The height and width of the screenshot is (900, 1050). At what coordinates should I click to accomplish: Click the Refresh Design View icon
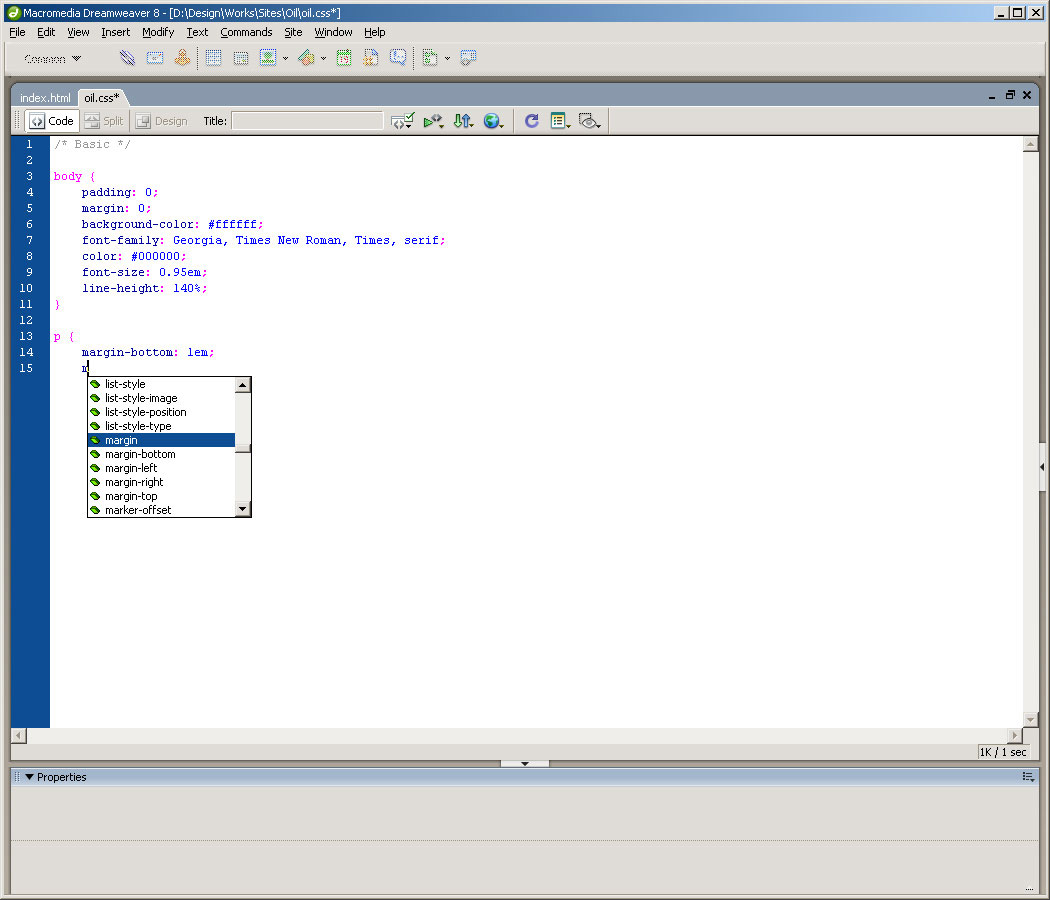click(x=532, y=121)
